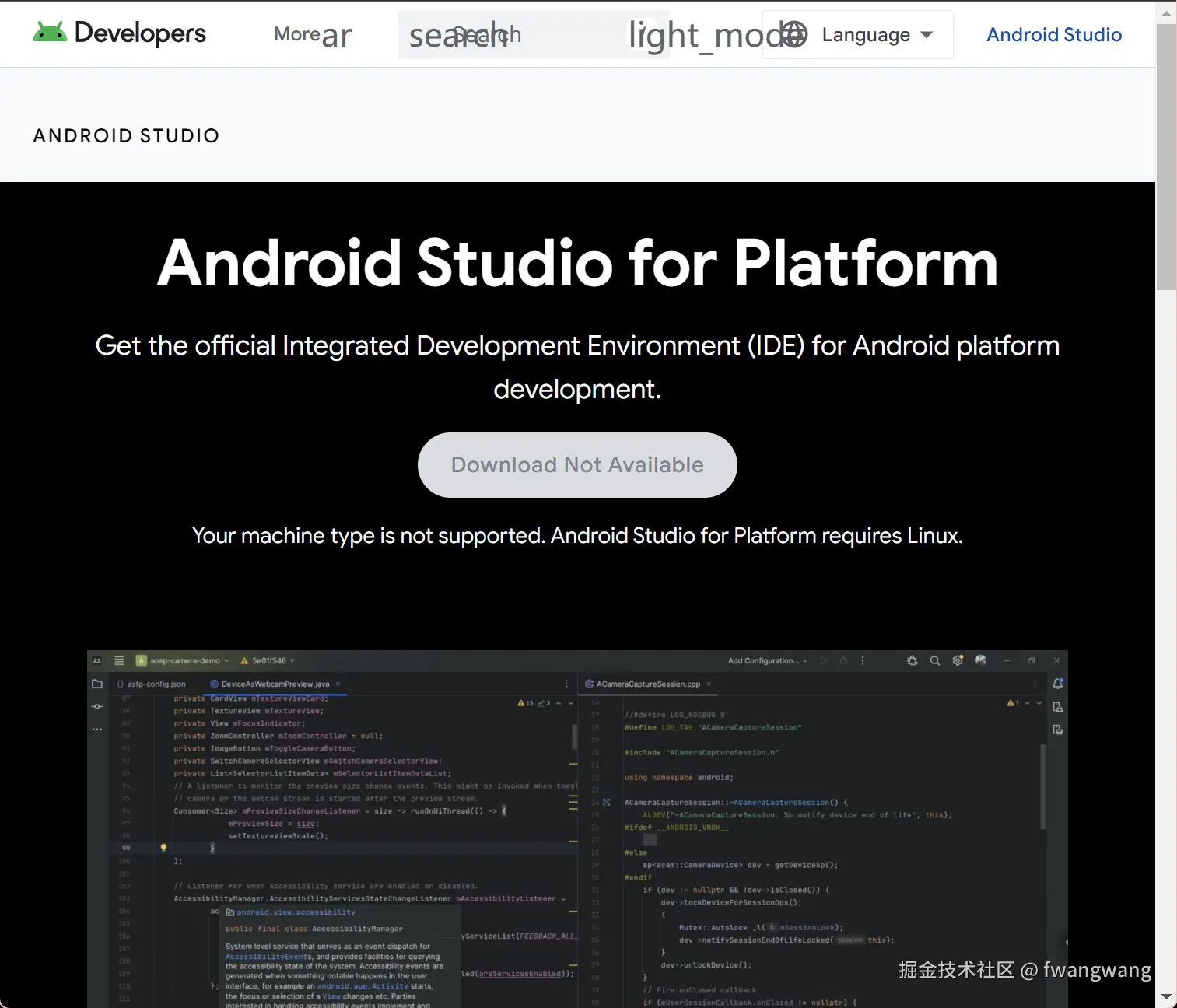Expand the aosp-camera-demo project dropdown
Image resolution: width=1177 pixels, height=1008 pixels.
coord(183,660)
